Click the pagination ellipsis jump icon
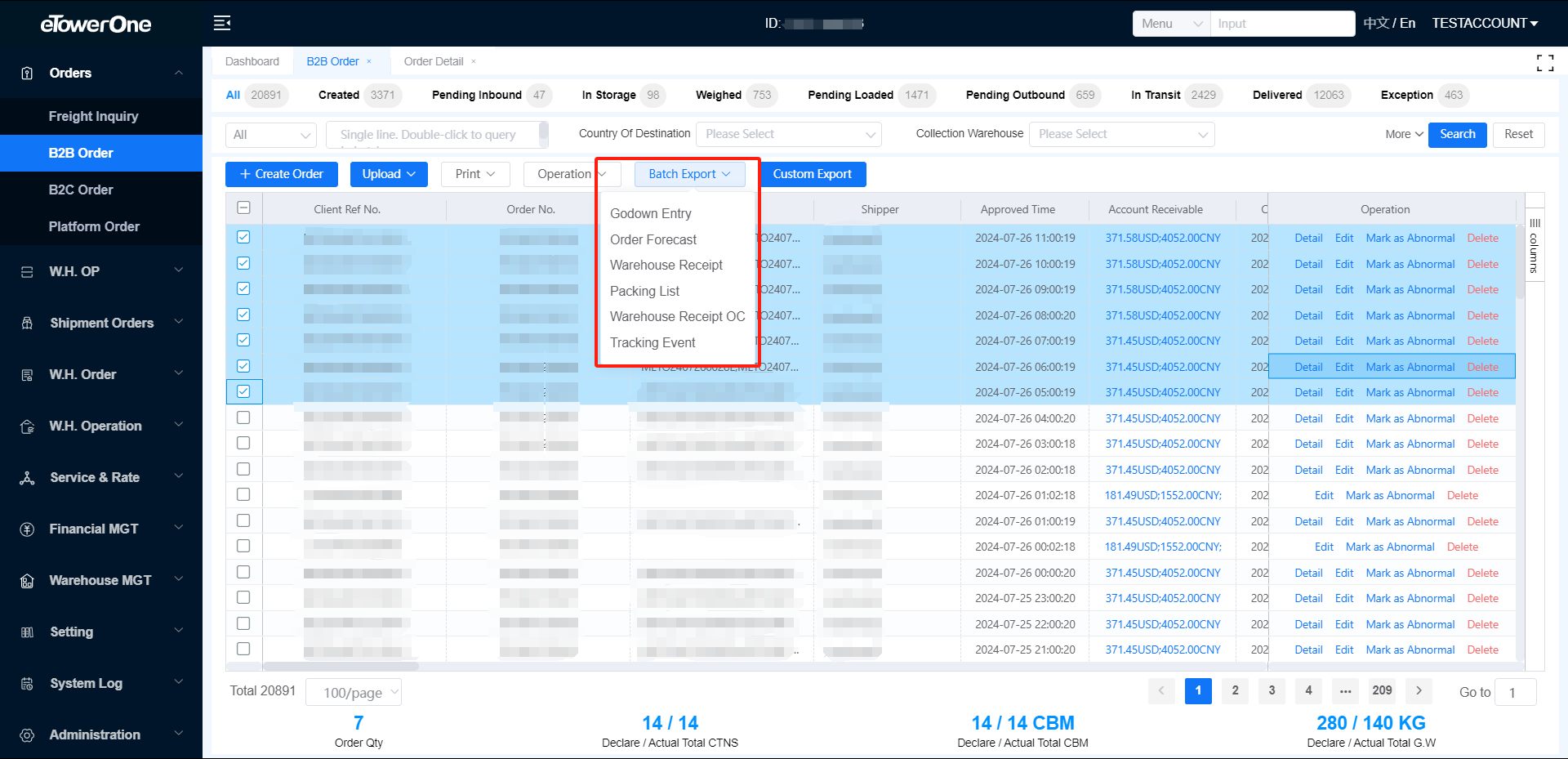1568x759 pixels. pyautogui.click(x=1345, y=691)
